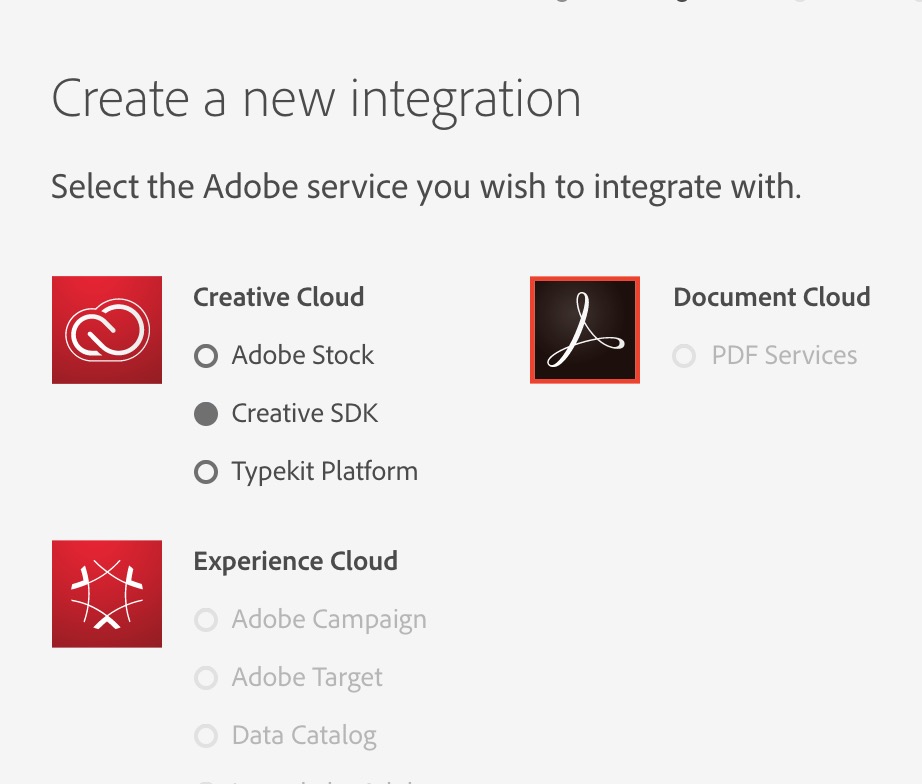Select the Adobe Stock radio button
Viewport: 922px width, 784px height.
coord(206,356)
